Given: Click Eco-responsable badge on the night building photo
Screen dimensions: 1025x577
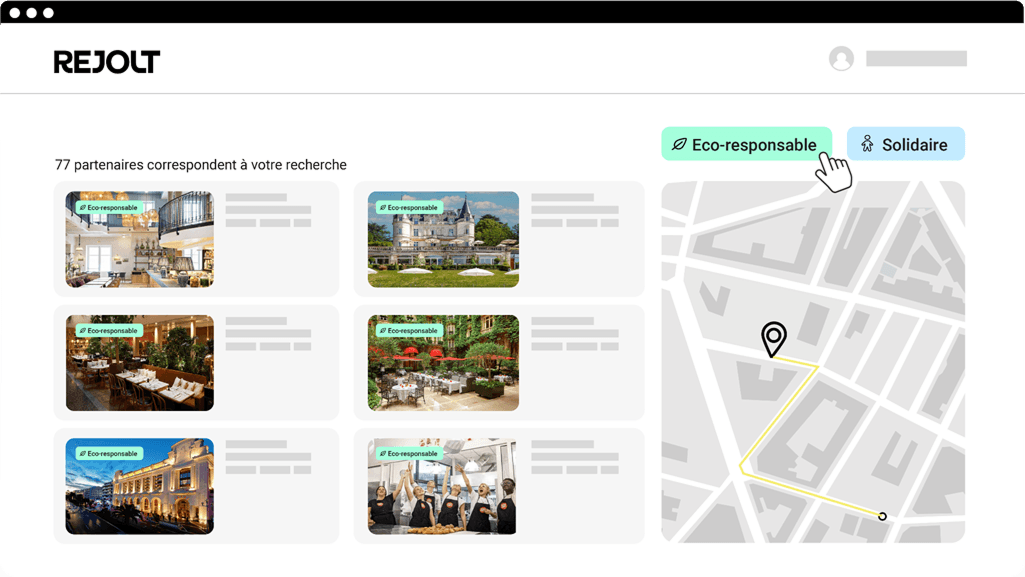Looking at the screenshot, I should [107, 454].
